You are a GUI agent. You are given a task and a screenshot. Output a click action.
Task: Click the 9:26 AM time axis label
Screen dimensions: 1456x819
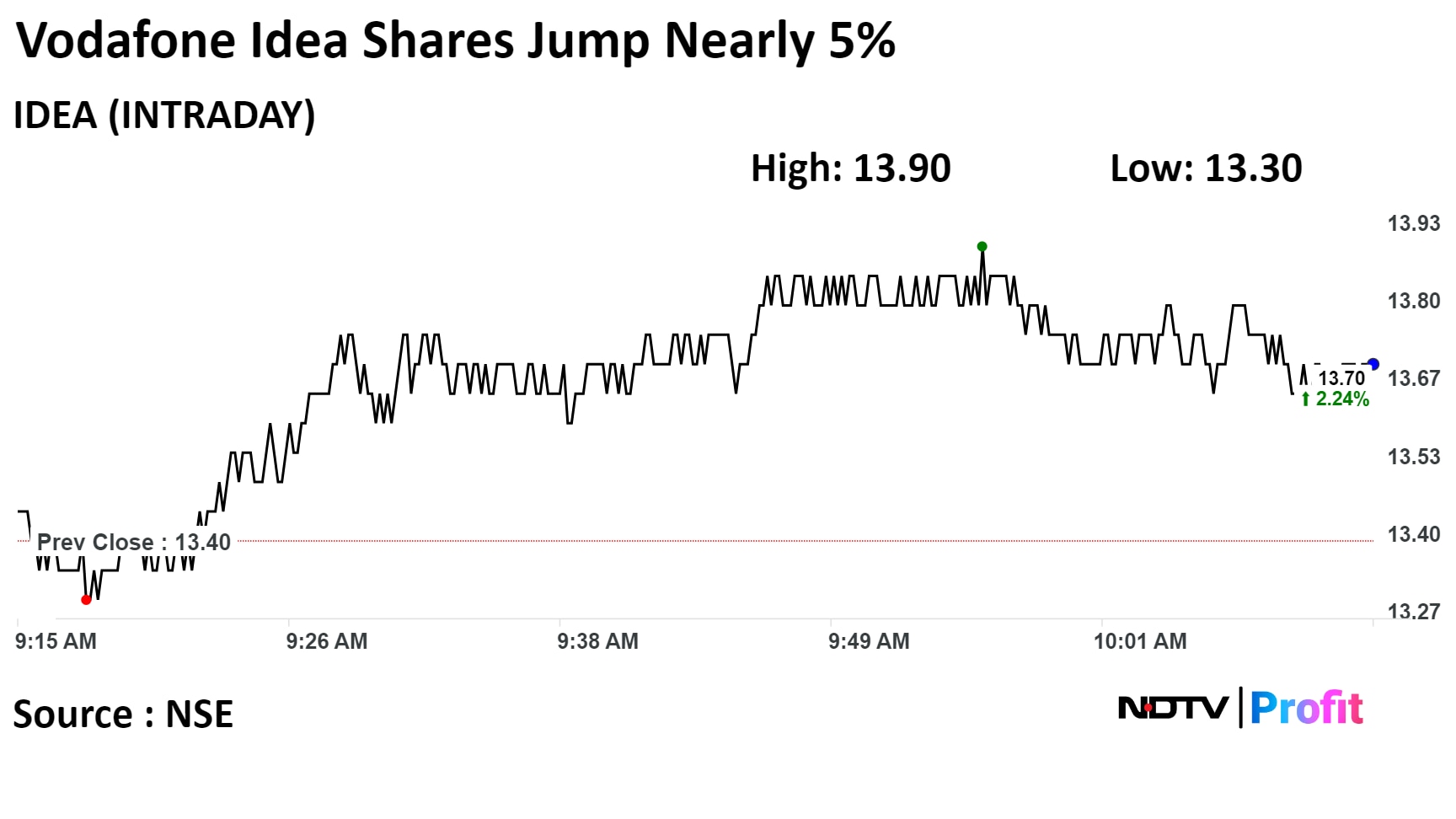(327, 641)
